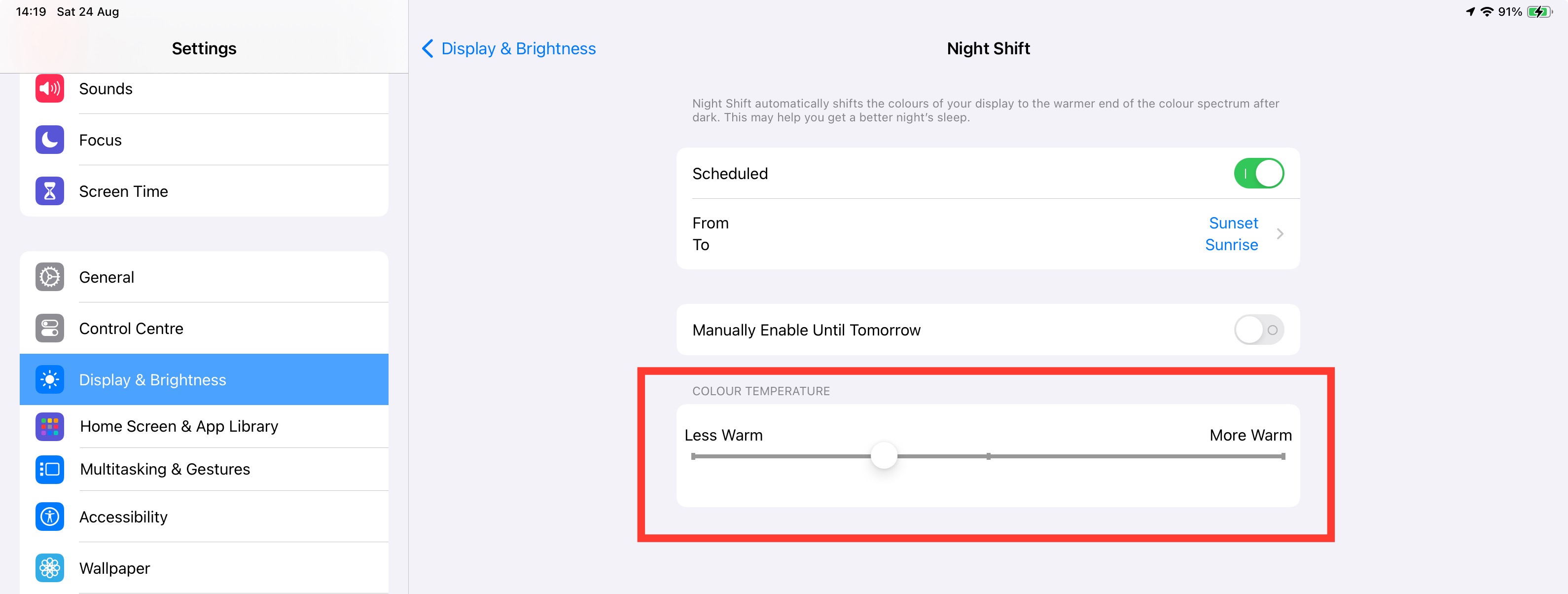Tap the Home Screen & App Library grid icon

(49, 426)
